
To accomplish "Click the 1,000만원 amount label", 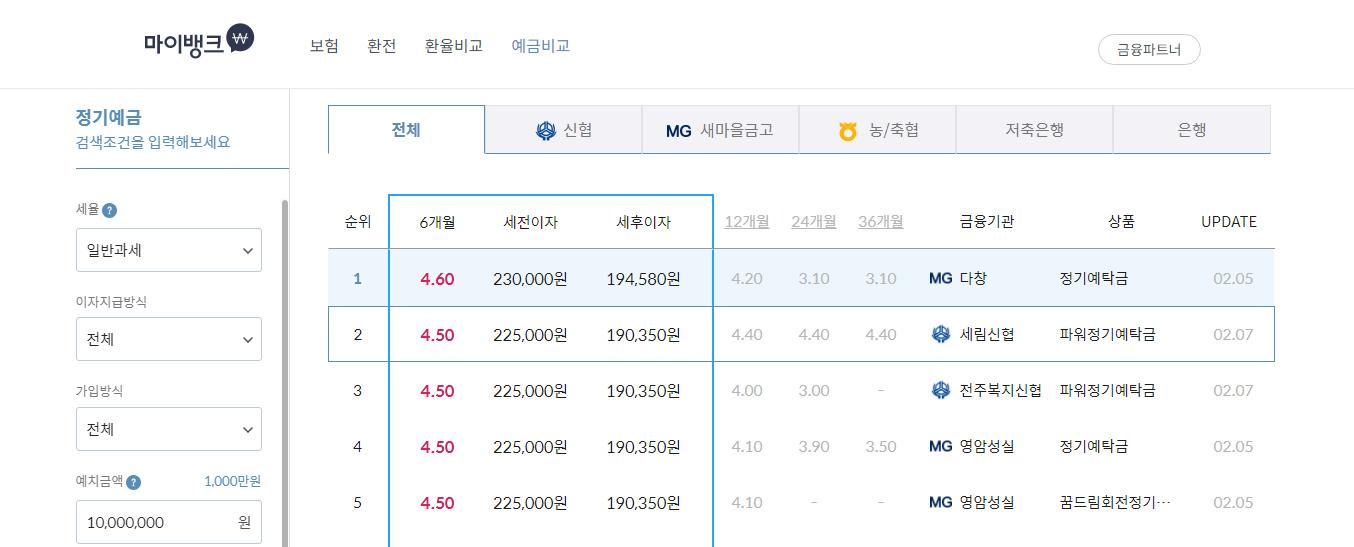I will coord(233,482).
